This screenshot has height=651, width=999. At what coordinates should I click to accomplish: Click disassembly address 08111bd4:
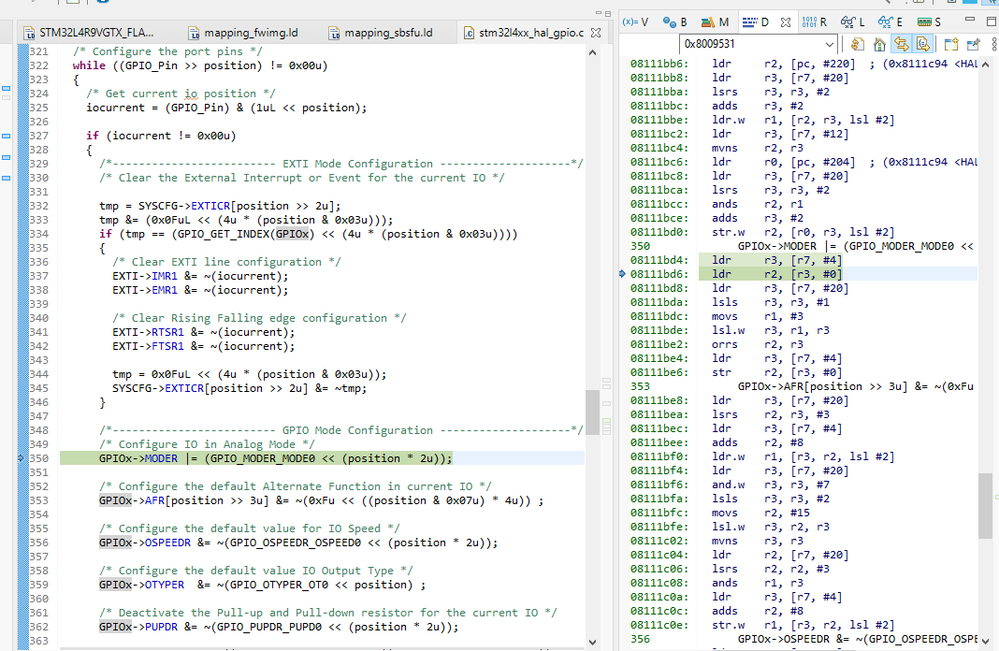pyautogui.click(x=659, y=260)
